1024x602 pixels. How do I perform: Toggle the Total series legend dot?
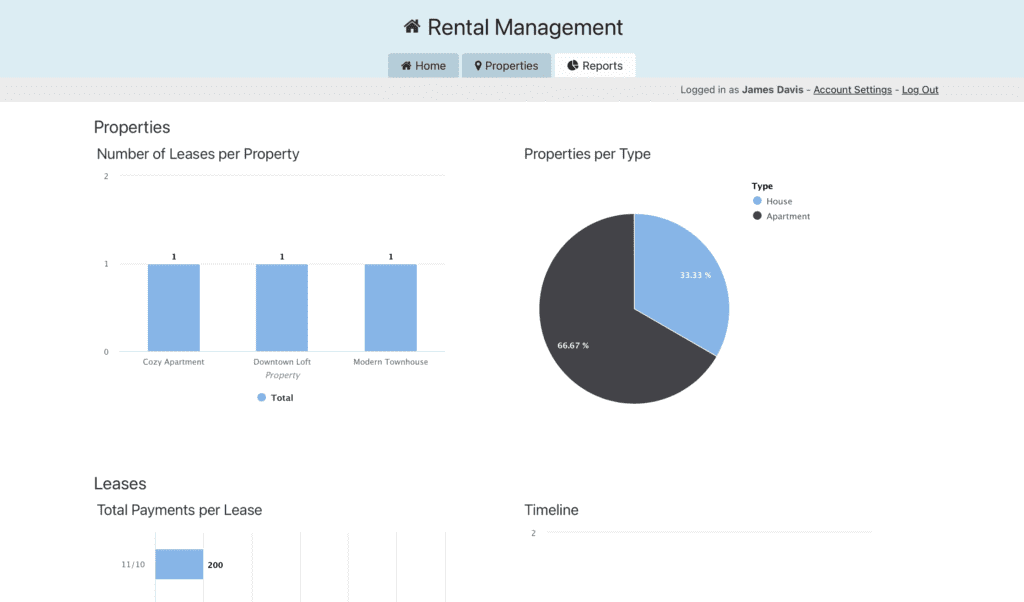262,398
